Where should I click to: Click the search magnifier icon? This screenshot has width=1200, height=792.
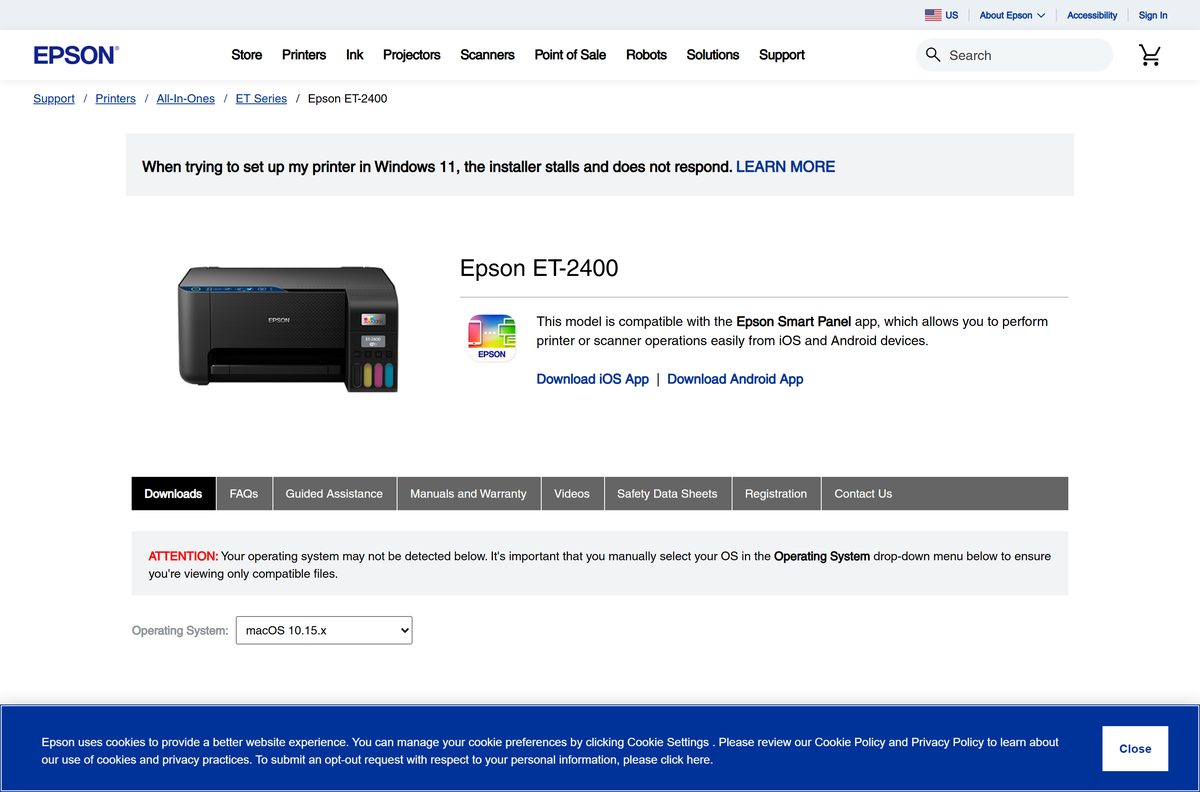933,55
